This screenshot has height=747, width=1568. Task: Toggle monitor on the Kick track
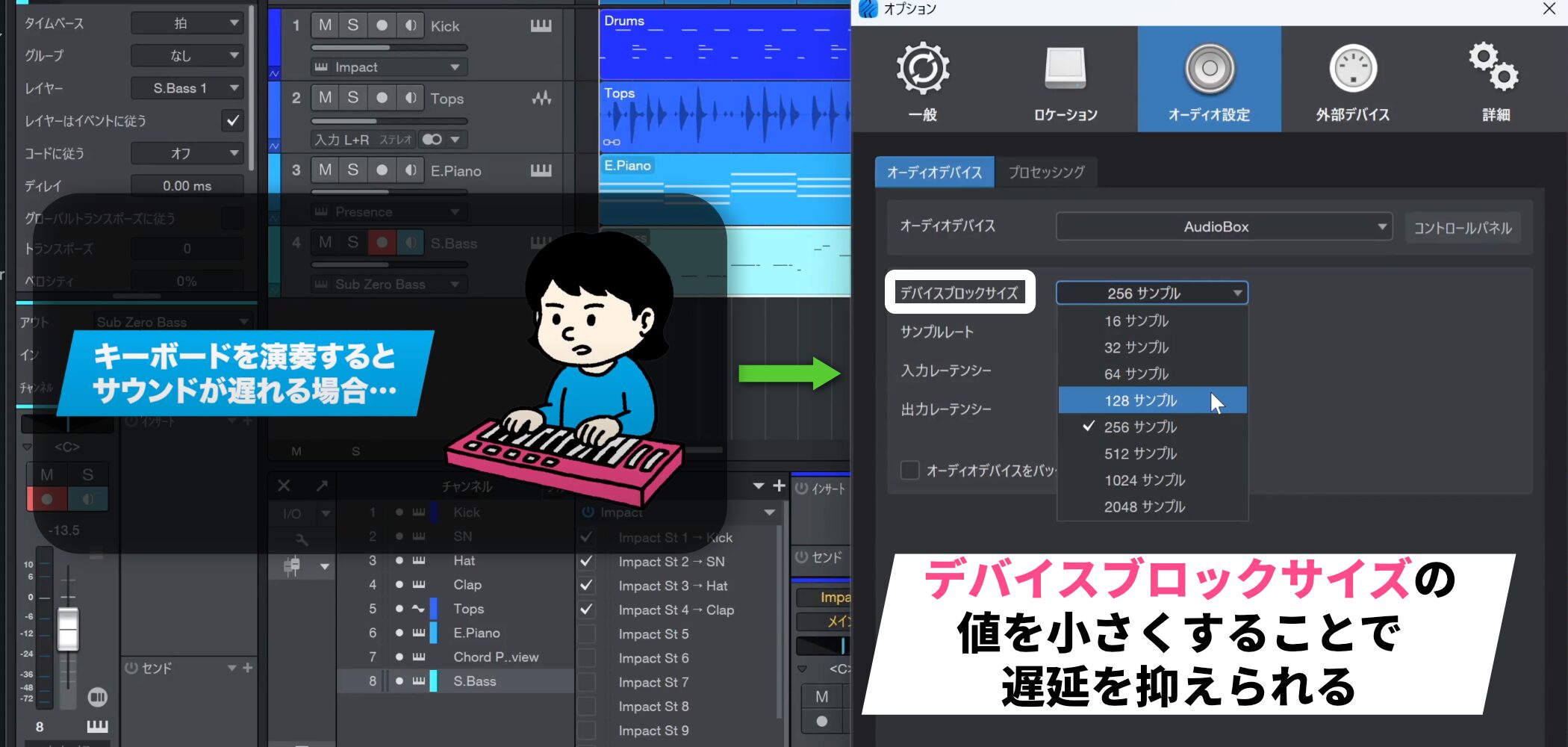410,25
